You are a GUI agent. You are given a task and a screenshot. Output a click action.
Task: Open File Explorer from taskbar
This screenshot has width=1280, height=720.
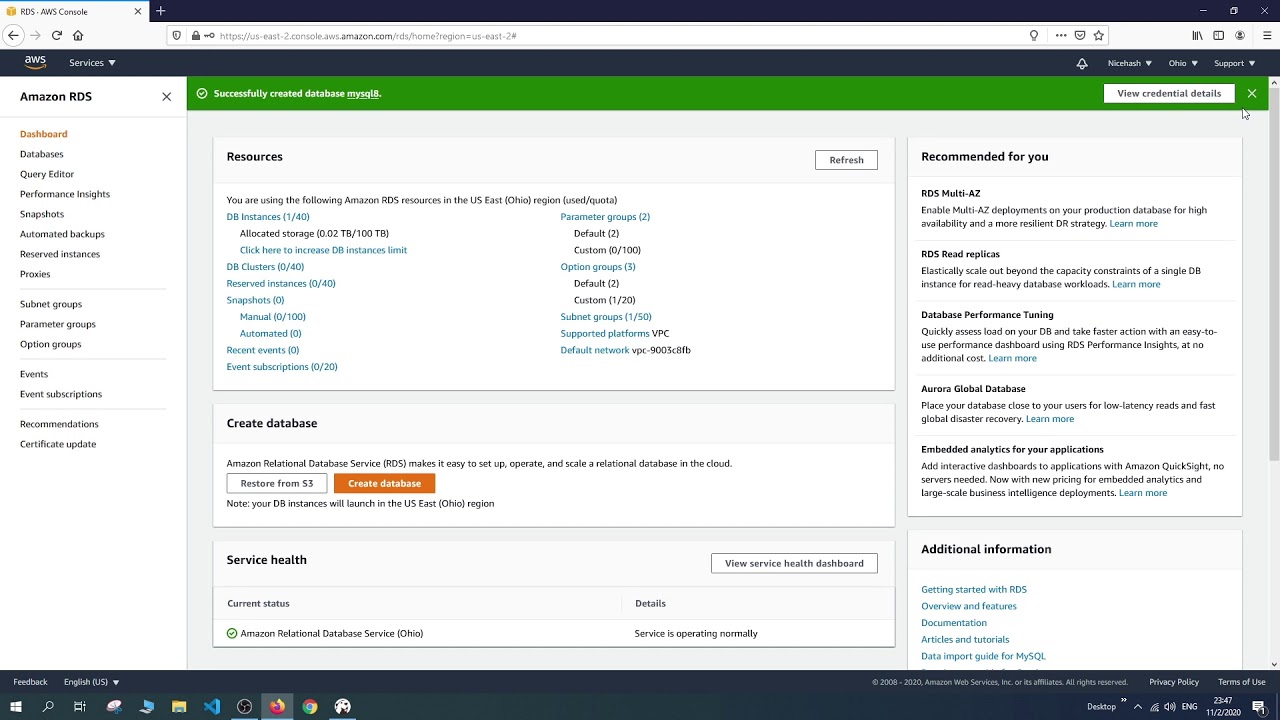coord(179,706)
